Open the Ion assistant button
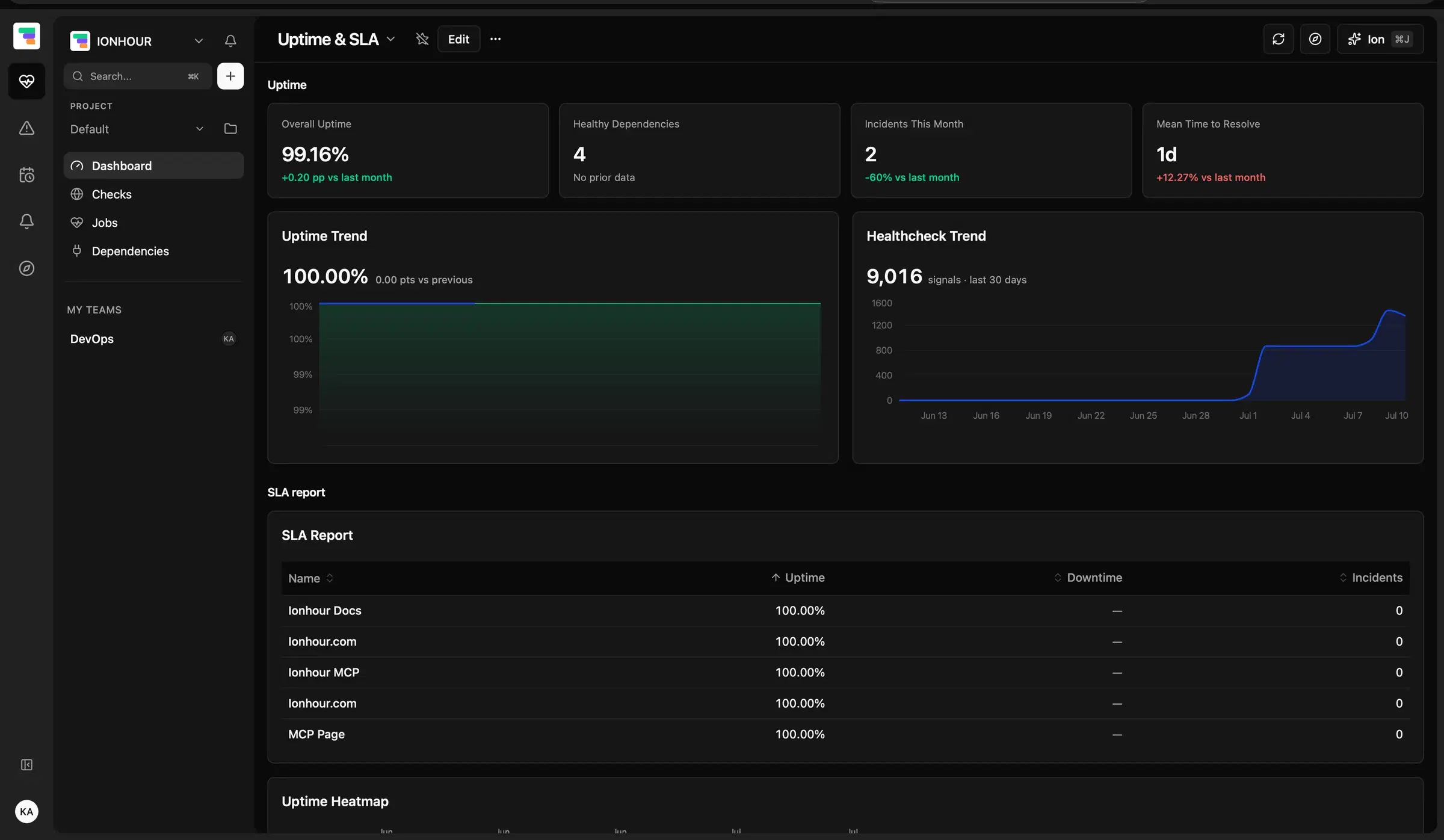The height and width of the screenshot is (840, 1444). [1380, 39]
